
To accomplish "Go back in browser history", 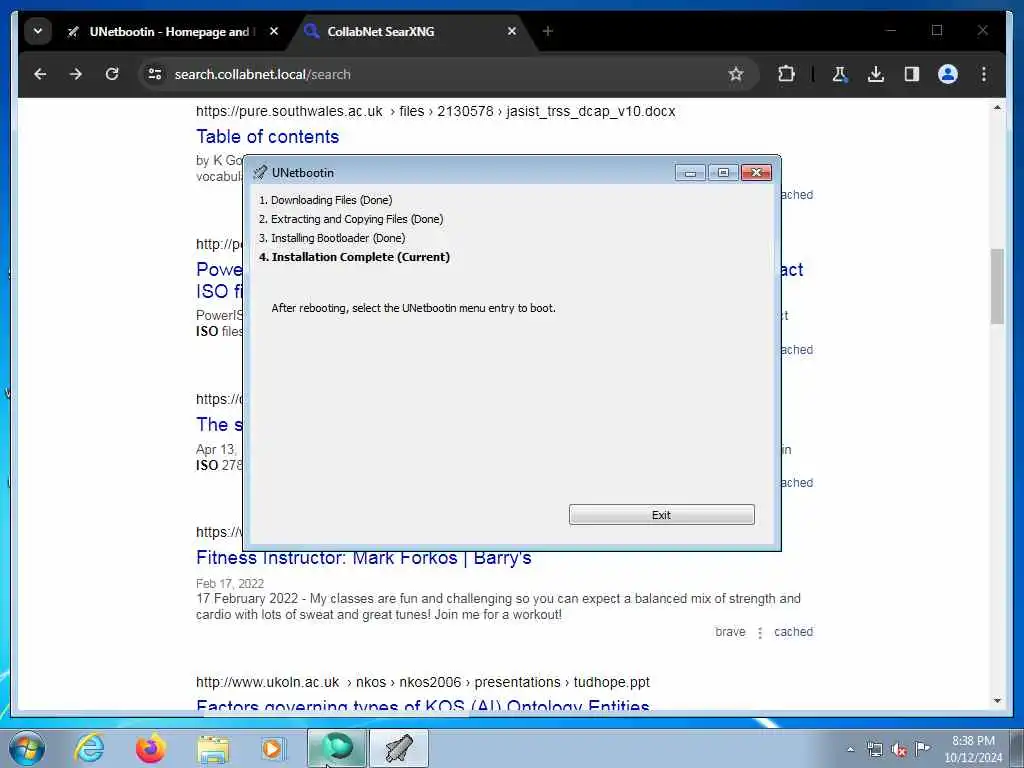I will coord(40,74).
